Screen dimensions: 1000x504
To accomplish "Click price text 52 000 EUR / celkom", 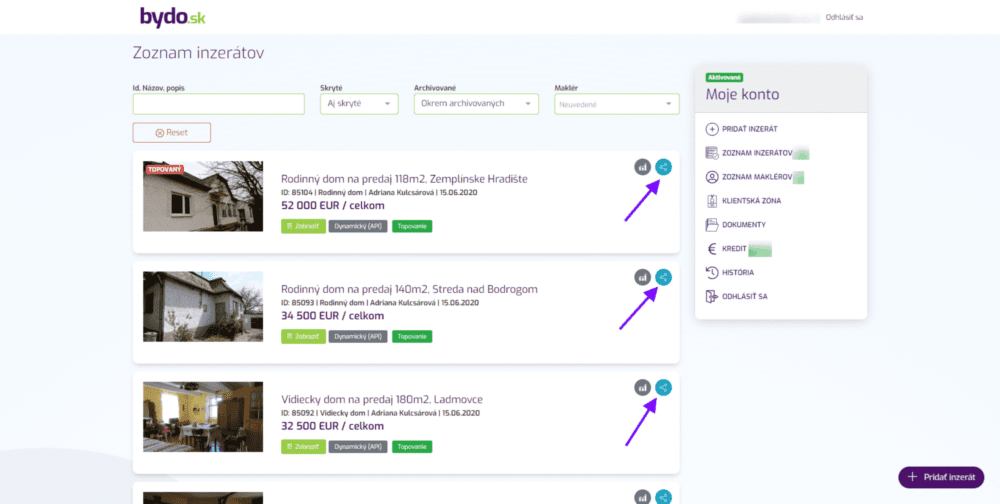I will click(333, 205).
